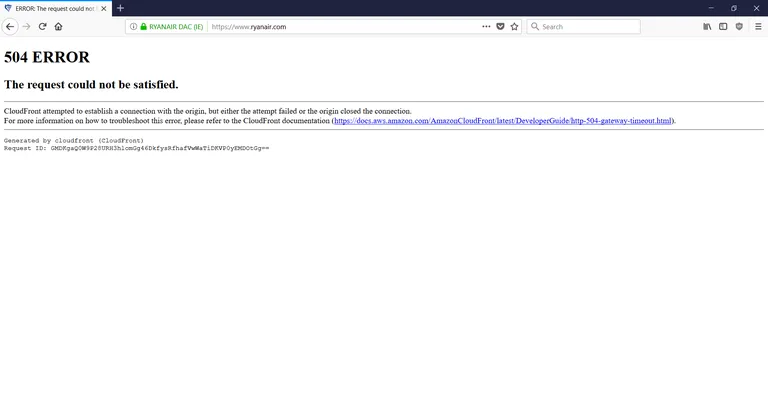Open the Firefox hamburger menu
The width and height of the screenshot is (768, 412).
[x=758, y=26]
